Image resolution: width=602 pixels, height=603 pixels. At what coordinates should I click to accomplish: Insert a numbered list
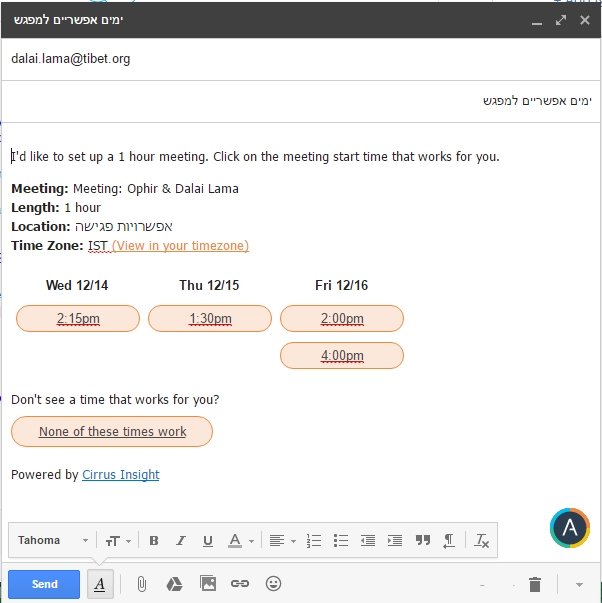point(314,541)
